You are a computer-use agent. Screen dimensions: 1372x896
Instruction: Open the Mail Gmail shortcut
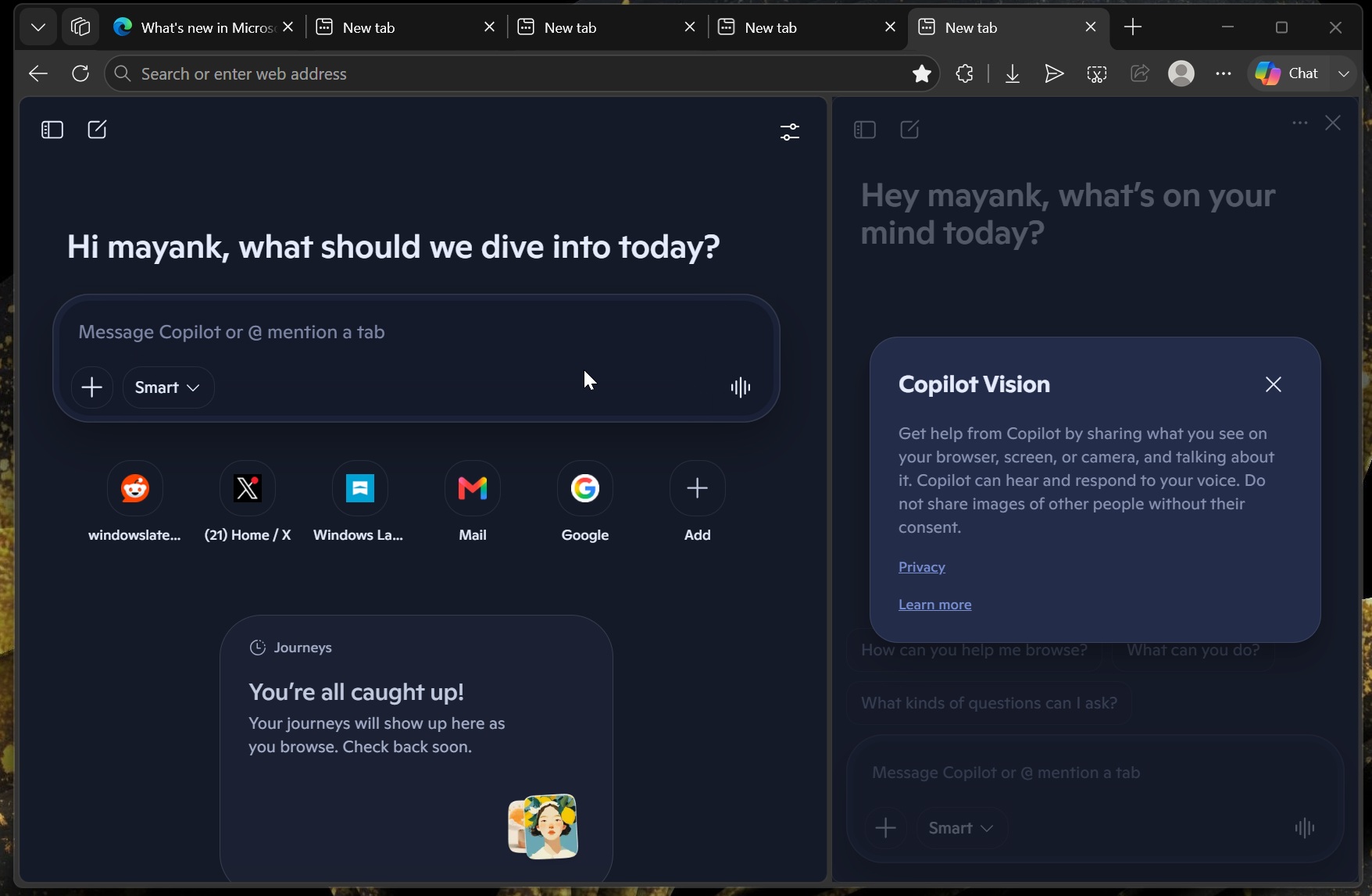[x=473, y=502]
